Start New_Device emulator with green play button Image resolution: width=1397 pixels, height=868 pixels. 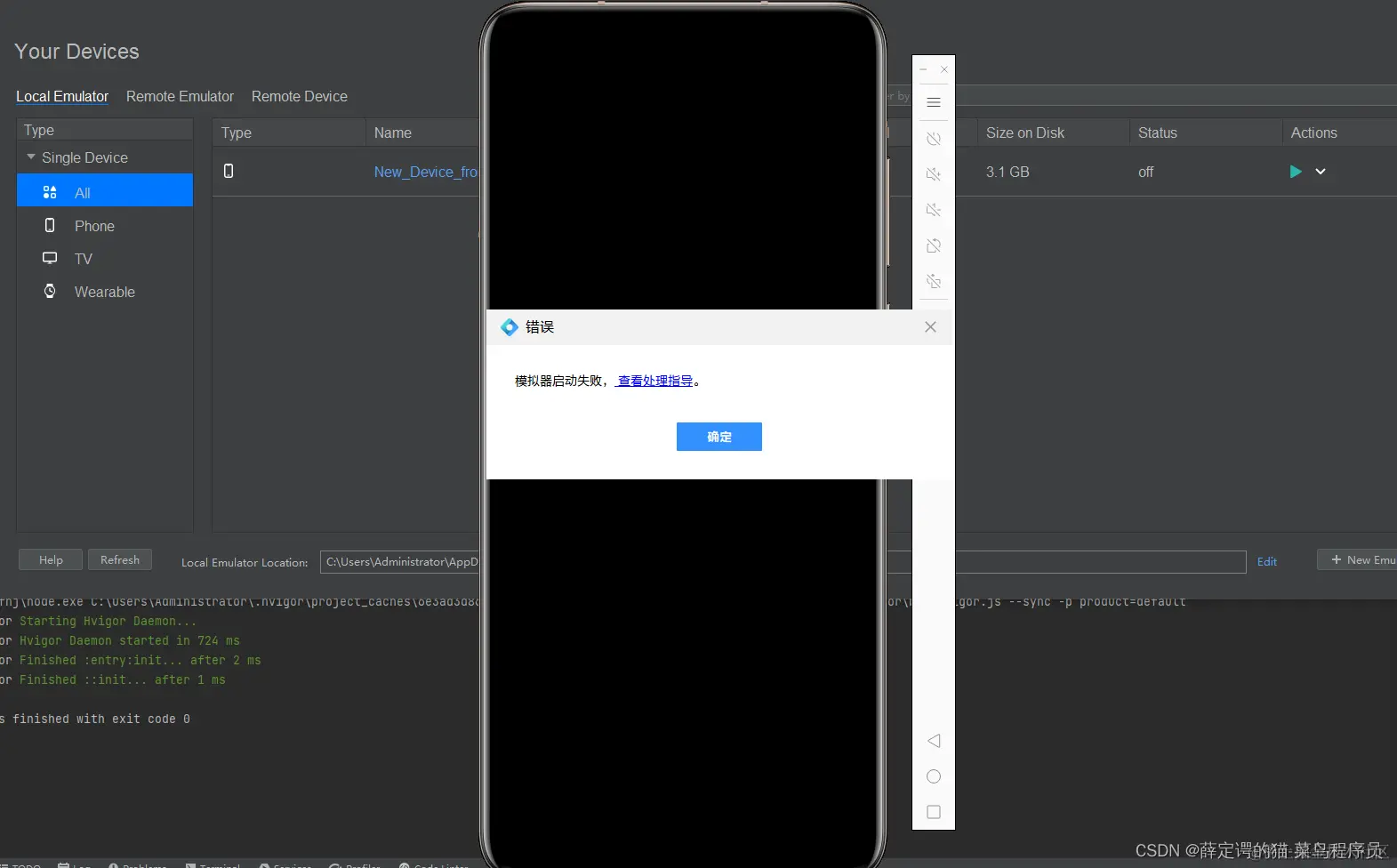[x=1296, y=172]
